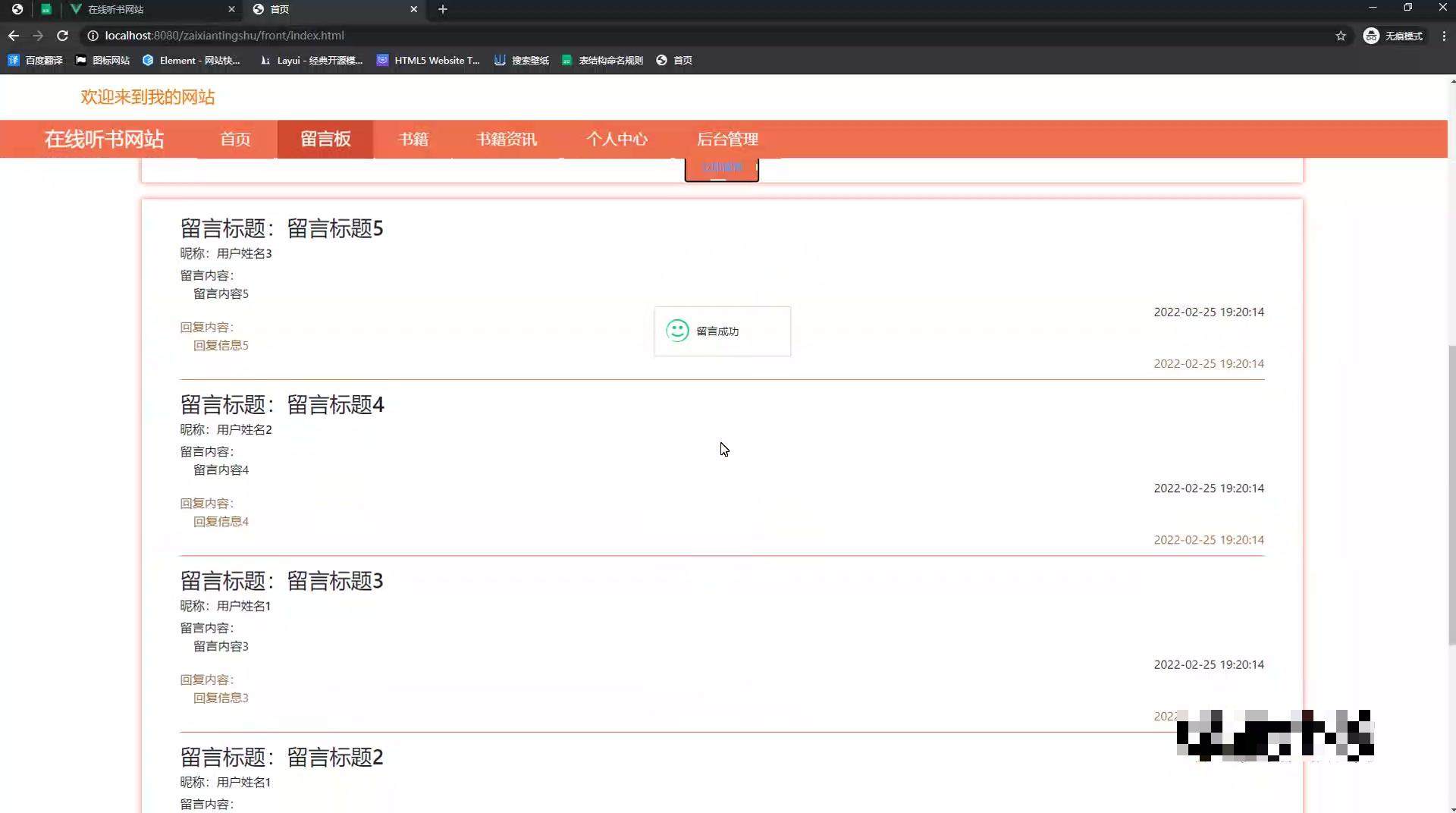Open the 图标网站 bookmark
Image resolution: width=1456 pixels, height=813 pixels.
point(102,60)
